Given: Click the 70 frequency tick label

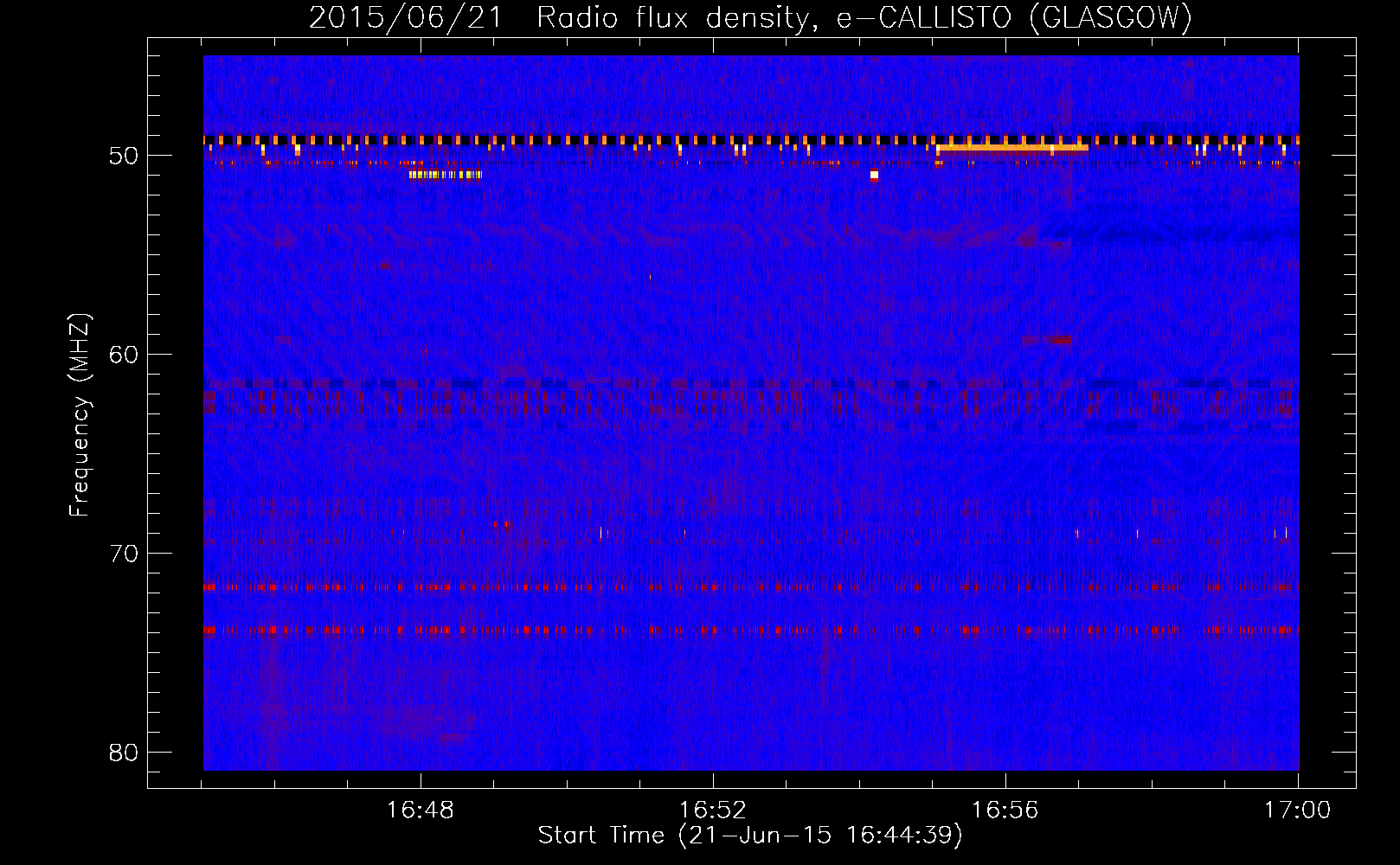Looking at the screenshot, I should [x=124, y=554].
